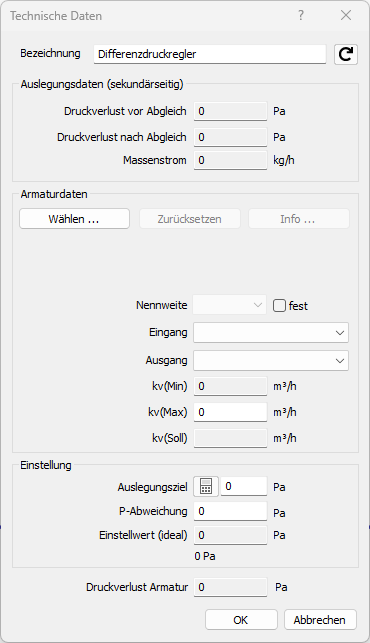Image resolution: width=370 pixels, height=643 pixels.
Task: Click the Zurücksetzen button
Action: 190,219
